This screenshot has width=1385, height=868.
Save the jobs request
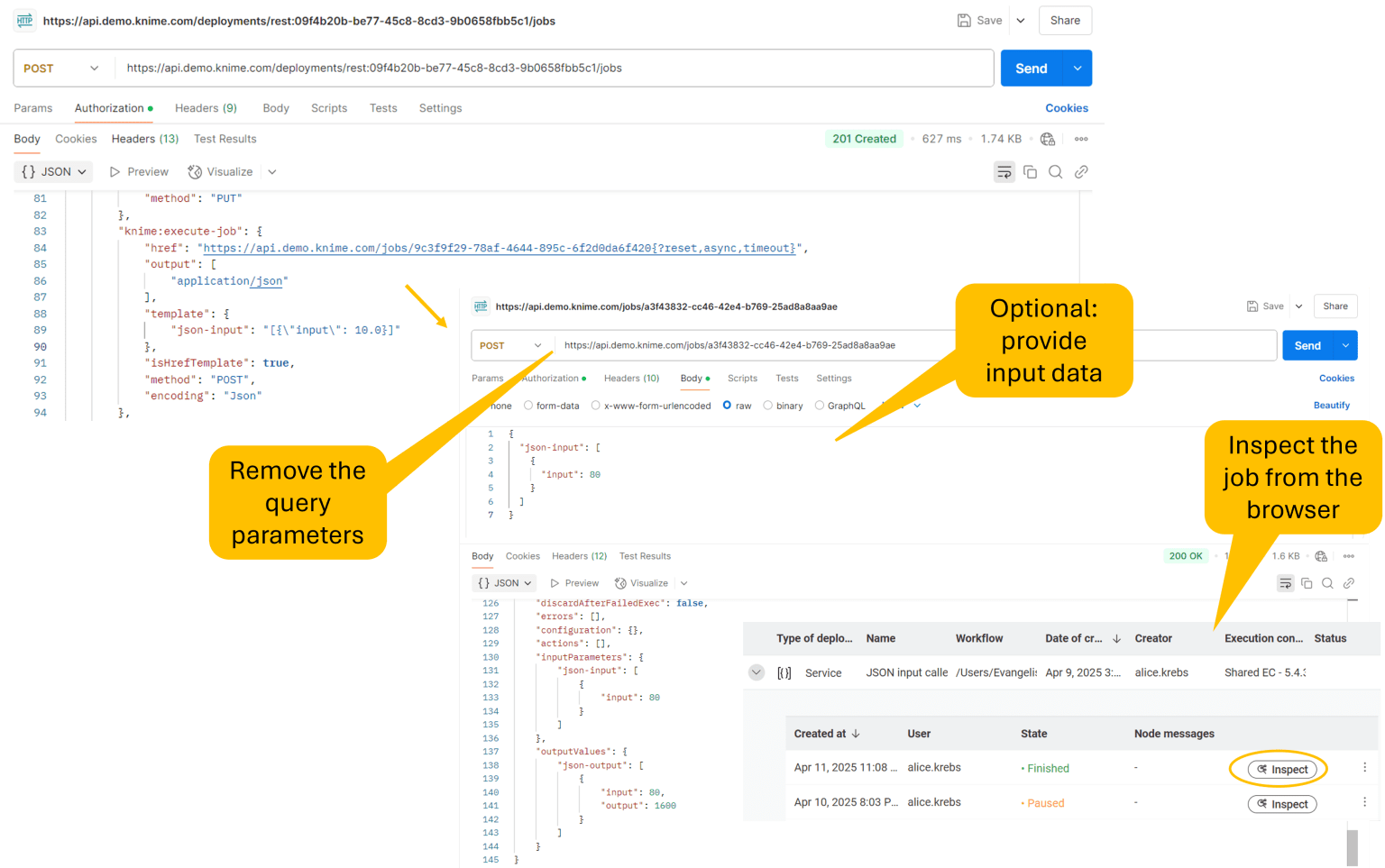[x=1265, y=306]
